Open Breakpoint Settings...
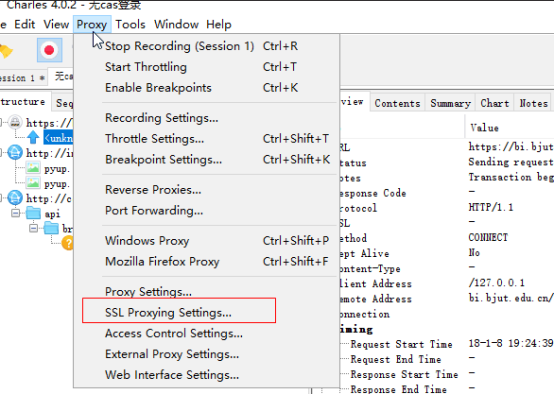Image resolution: width=554 pixels, height=394 pixels. pos(206,159)
